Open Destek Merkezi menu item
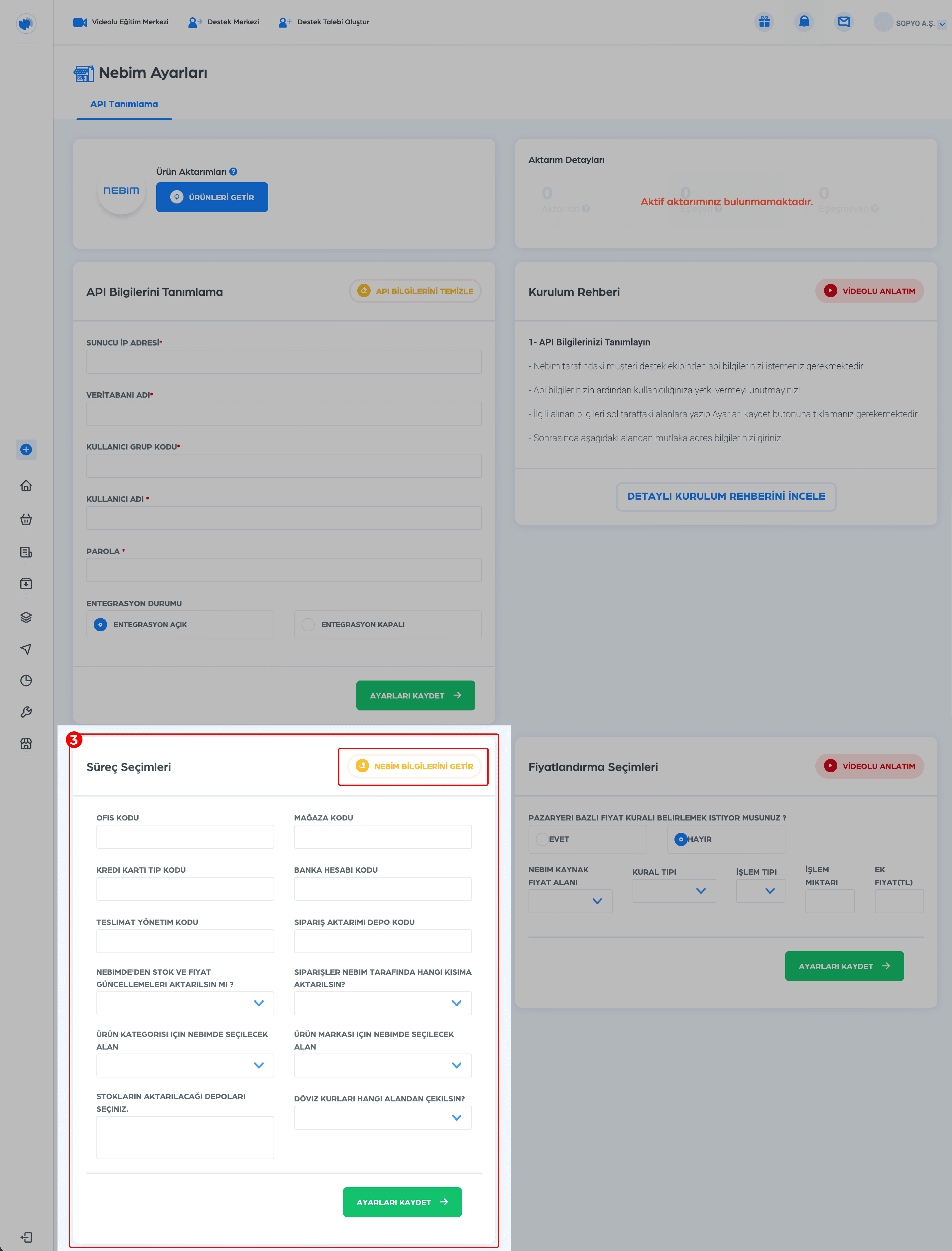This screenshot has width=952, height=1251. [224, 22]
